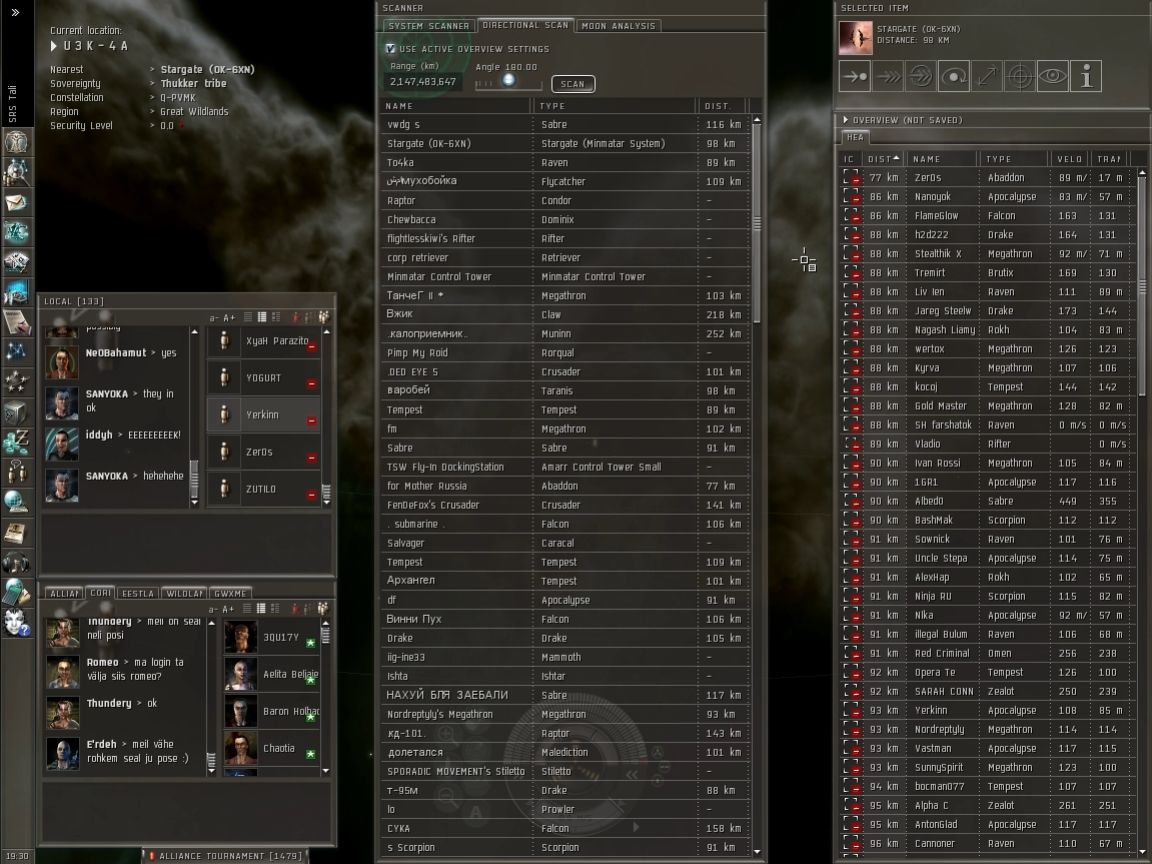Click Approach icon for selected stargate
The image size is (1152, 864).
pos(855,76)
